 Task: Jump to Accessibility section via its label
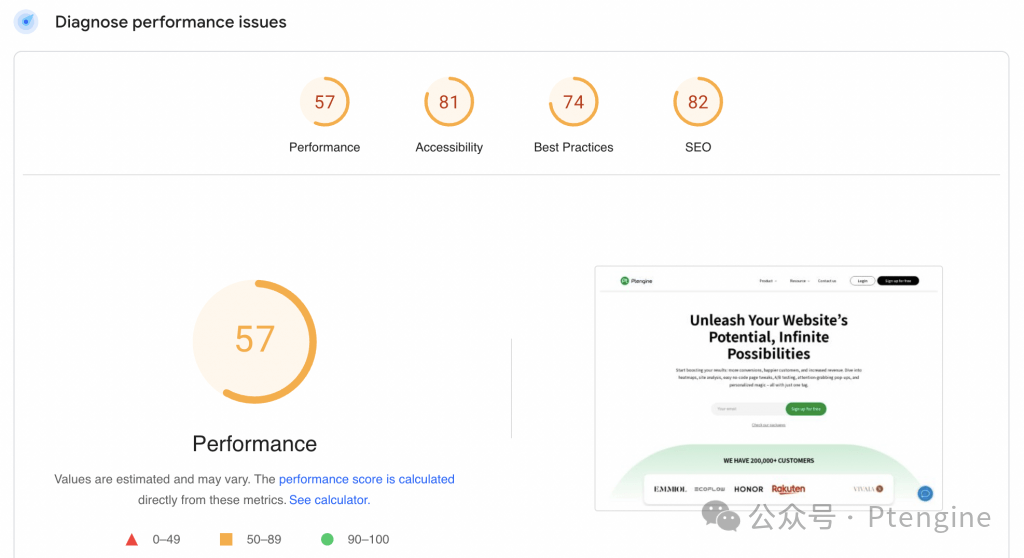click(449, 147)
